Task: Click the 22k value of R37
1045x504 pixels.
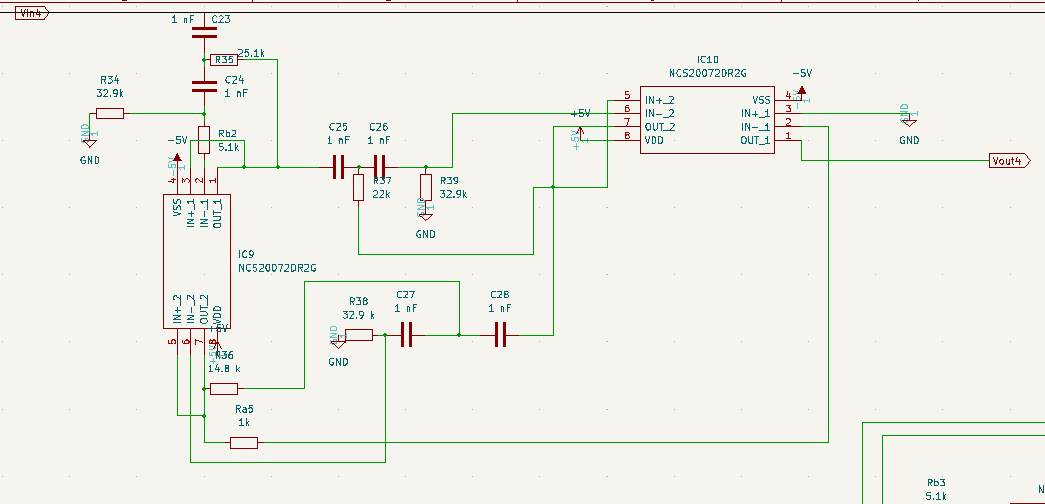Action: point(383,194)
